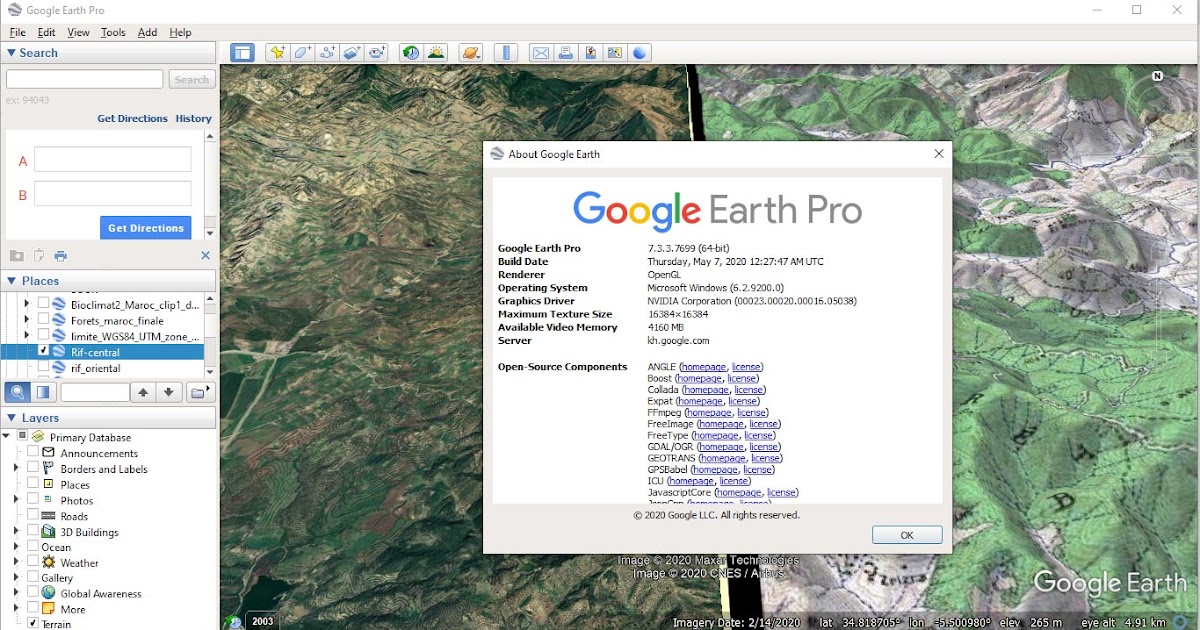Collapse the Primary Database tree
This screenshot has height=630, width=1200.
pyautogui.click(x=7, y=436)
